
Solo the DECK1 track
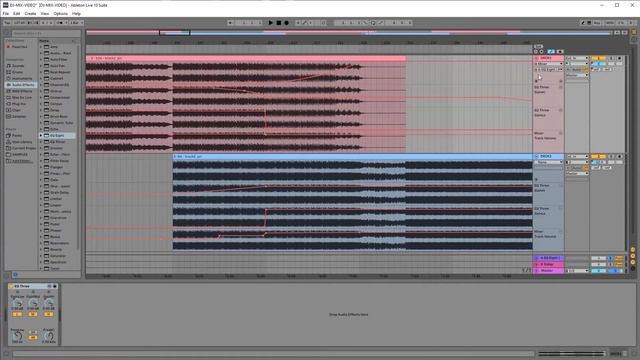611,58
